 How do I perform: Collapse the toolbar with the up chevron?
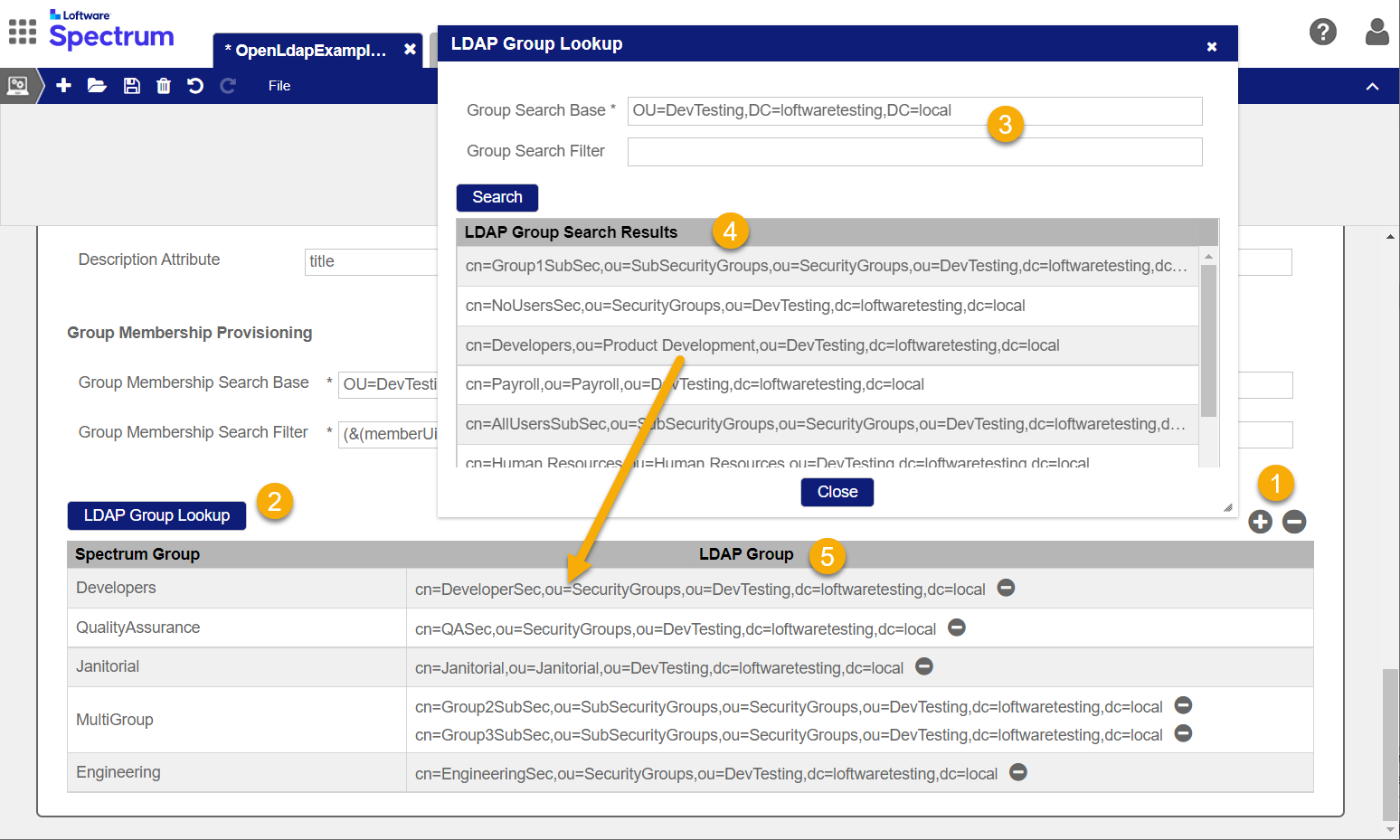(x=1372, y=86)
